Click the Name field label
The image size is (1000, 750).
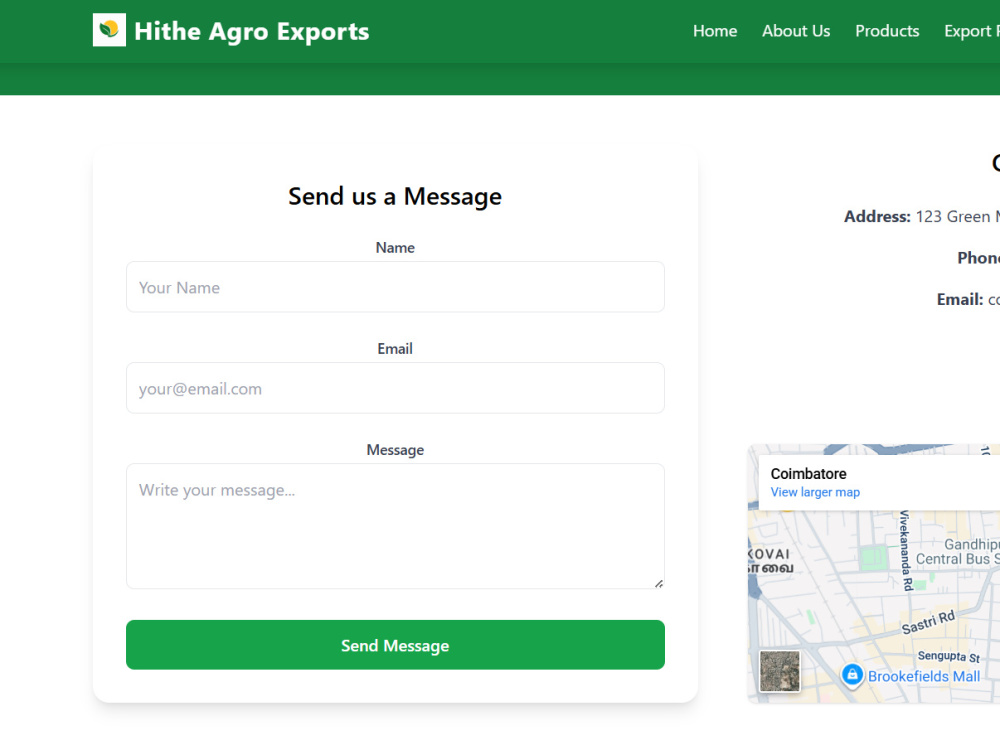(x=395, y=247)
